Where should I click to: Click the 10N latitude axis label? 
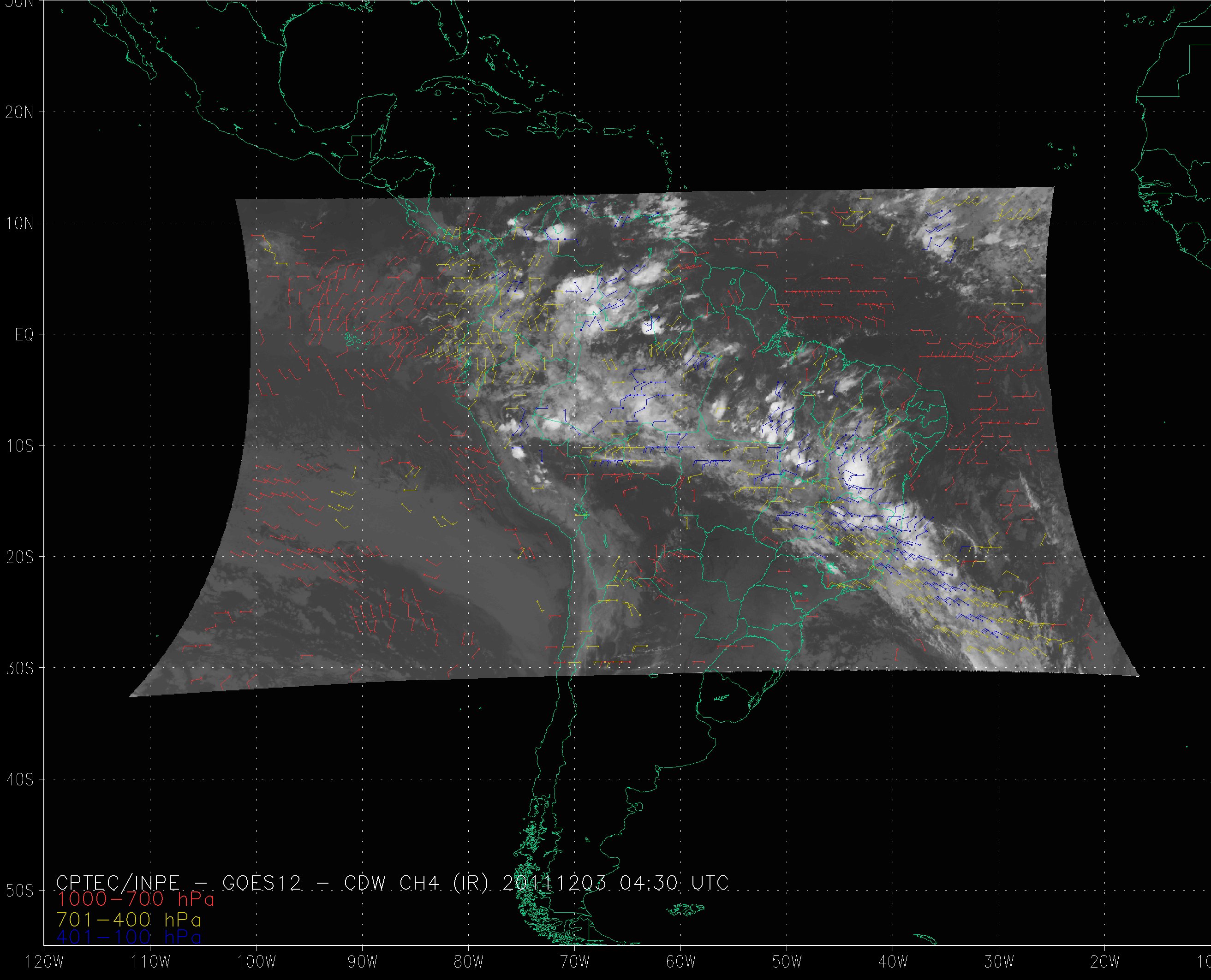tap(19, 224)
